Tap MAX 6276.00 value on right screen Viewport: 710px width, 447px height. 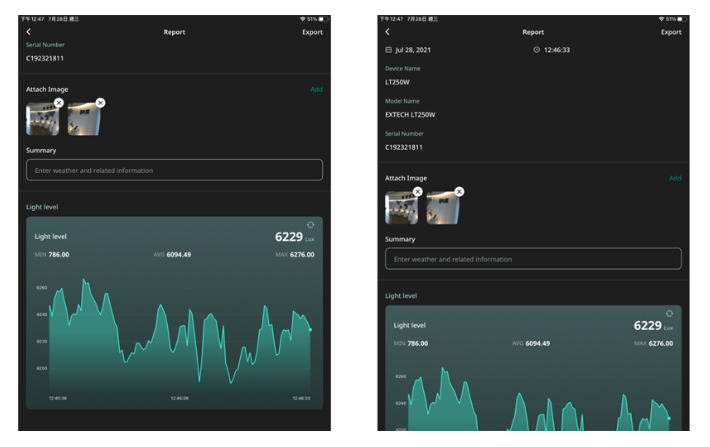[653, 343]
